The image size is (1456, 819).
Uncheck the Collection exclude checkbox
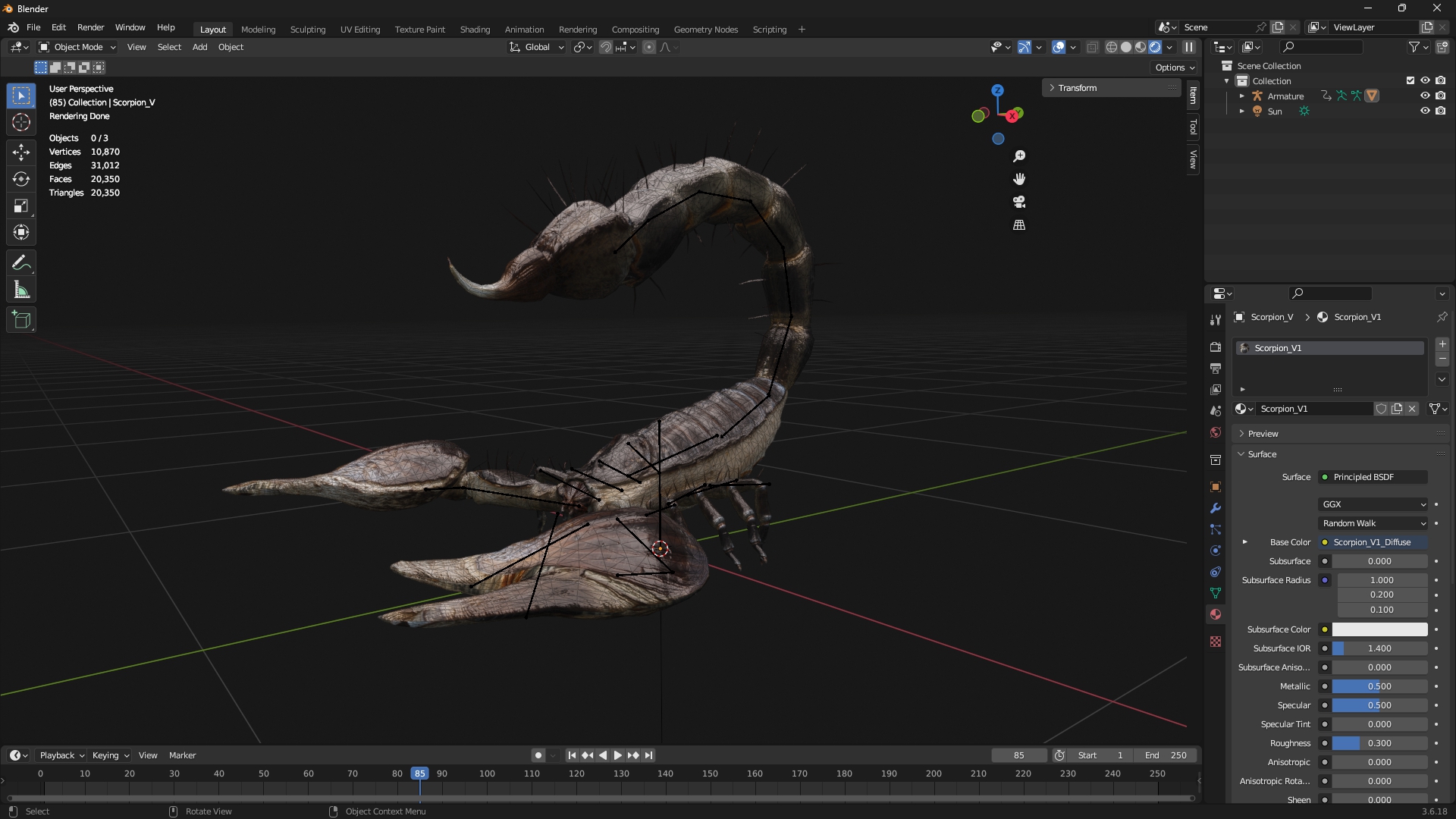coord(1410,80)
